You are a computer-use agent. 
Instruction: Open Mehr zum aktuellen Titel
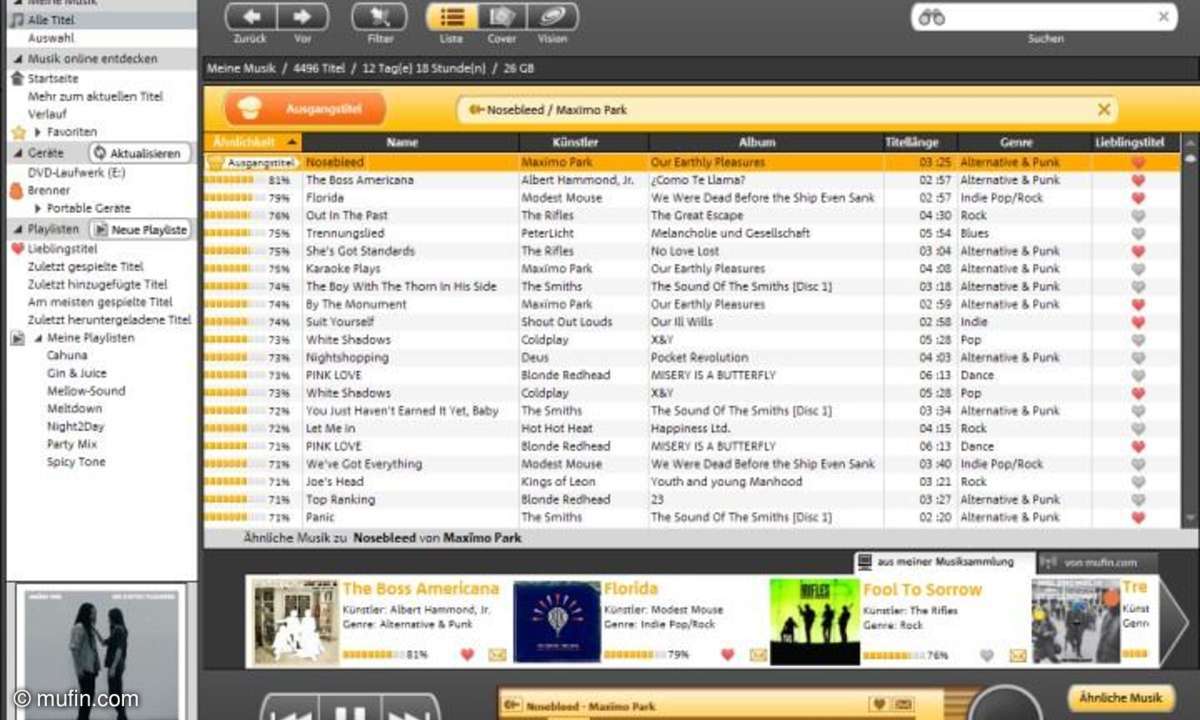[95, 96]
